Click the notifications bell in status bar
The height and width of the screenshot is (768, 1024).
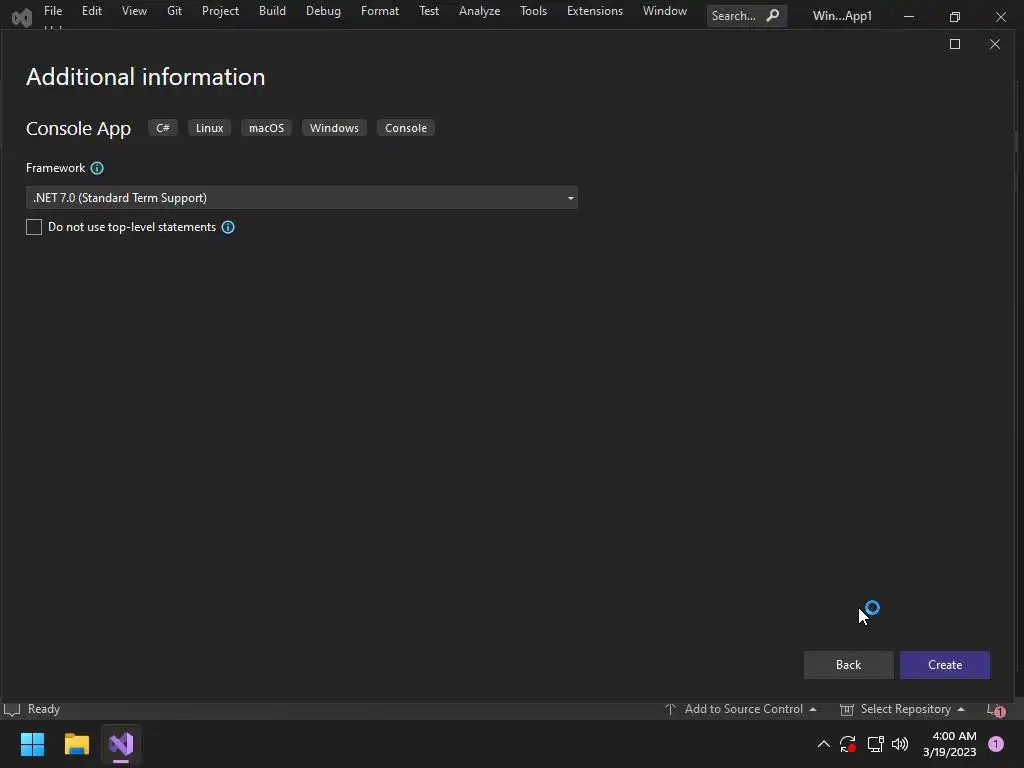click(997, 710)
